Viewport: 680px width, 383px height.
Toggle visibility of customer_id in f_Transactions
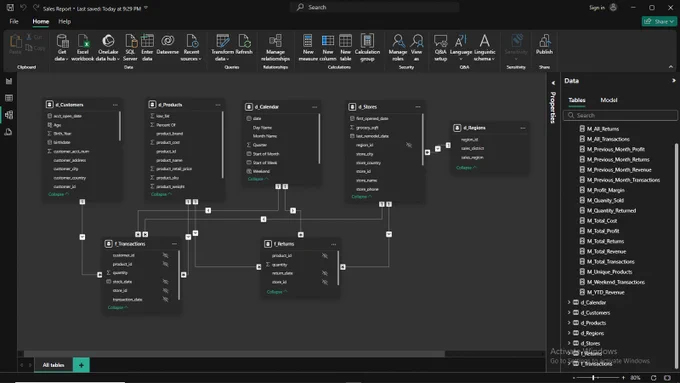165,255
